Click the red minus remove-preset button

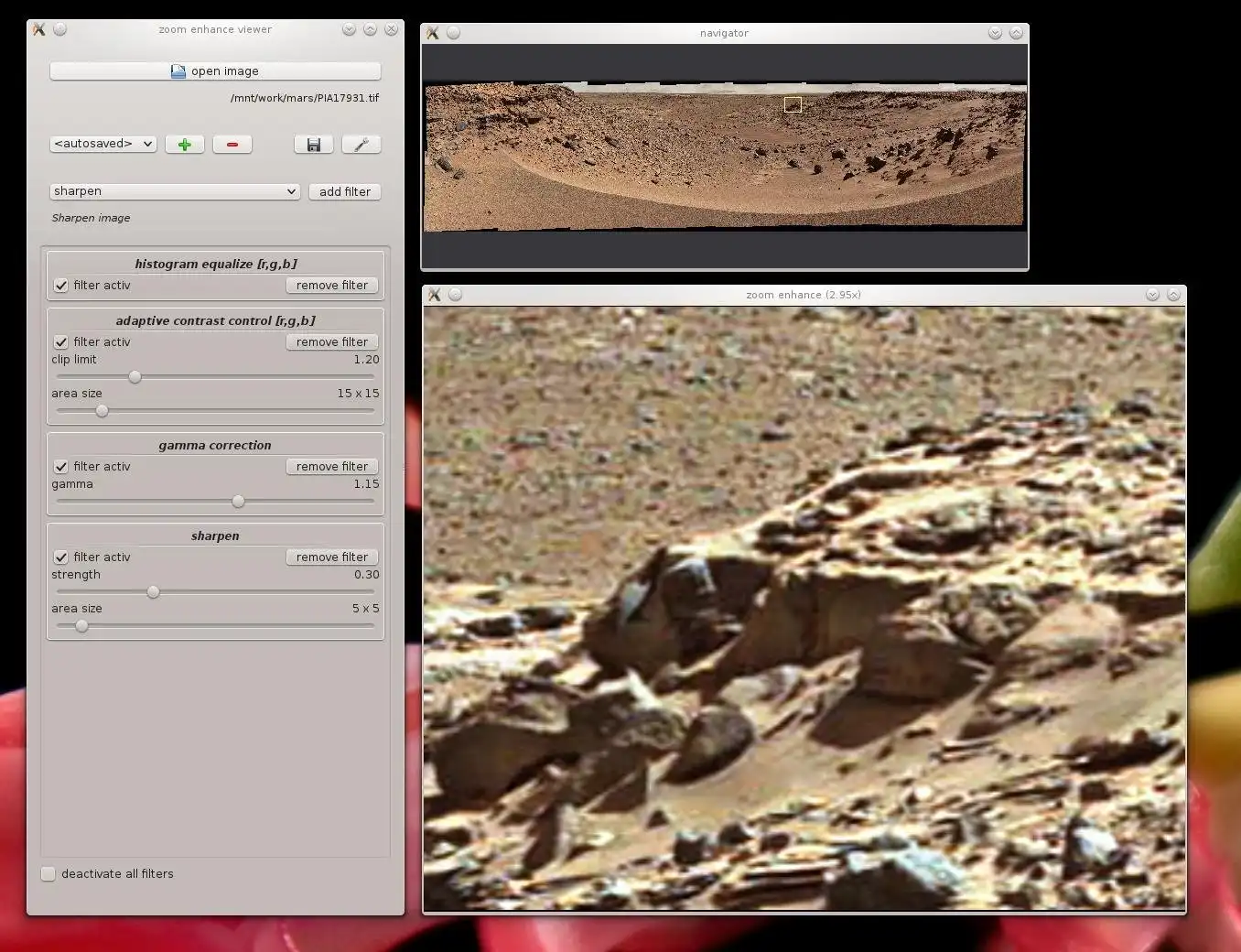(x=232, y=145)
